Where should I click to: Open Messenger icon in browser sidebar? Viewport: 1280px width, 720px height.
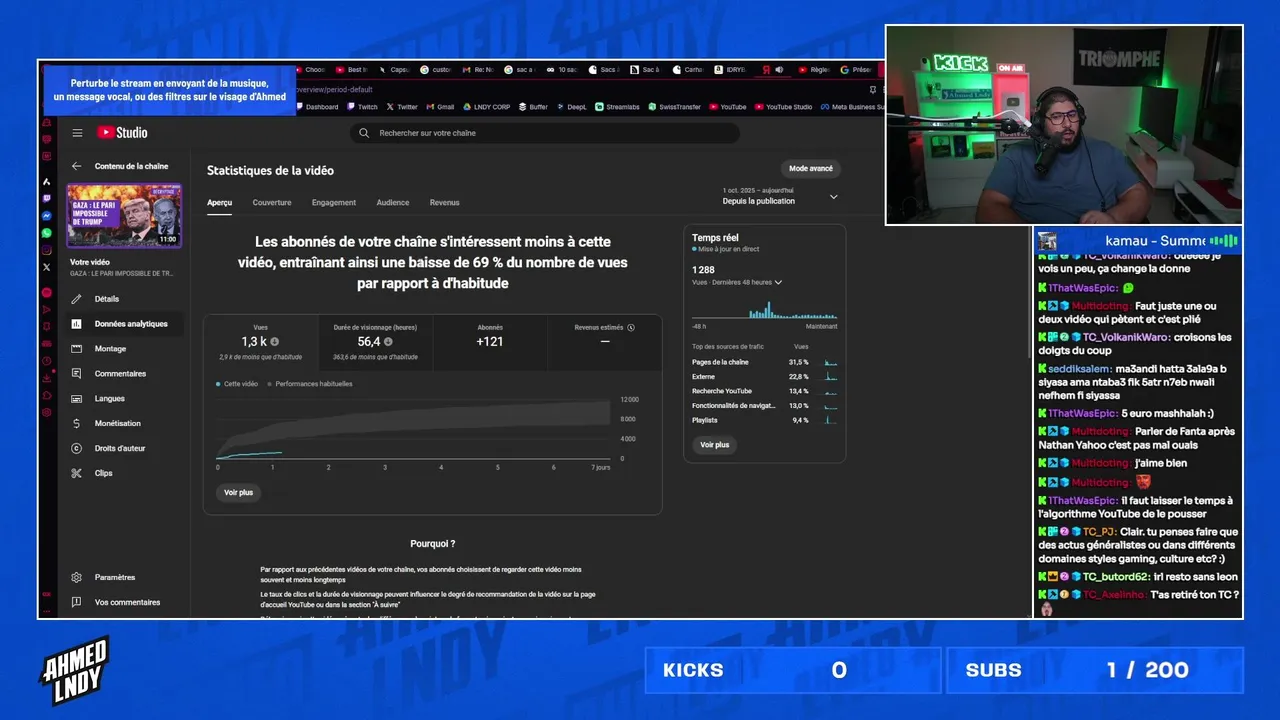click(x=46, y=216)
